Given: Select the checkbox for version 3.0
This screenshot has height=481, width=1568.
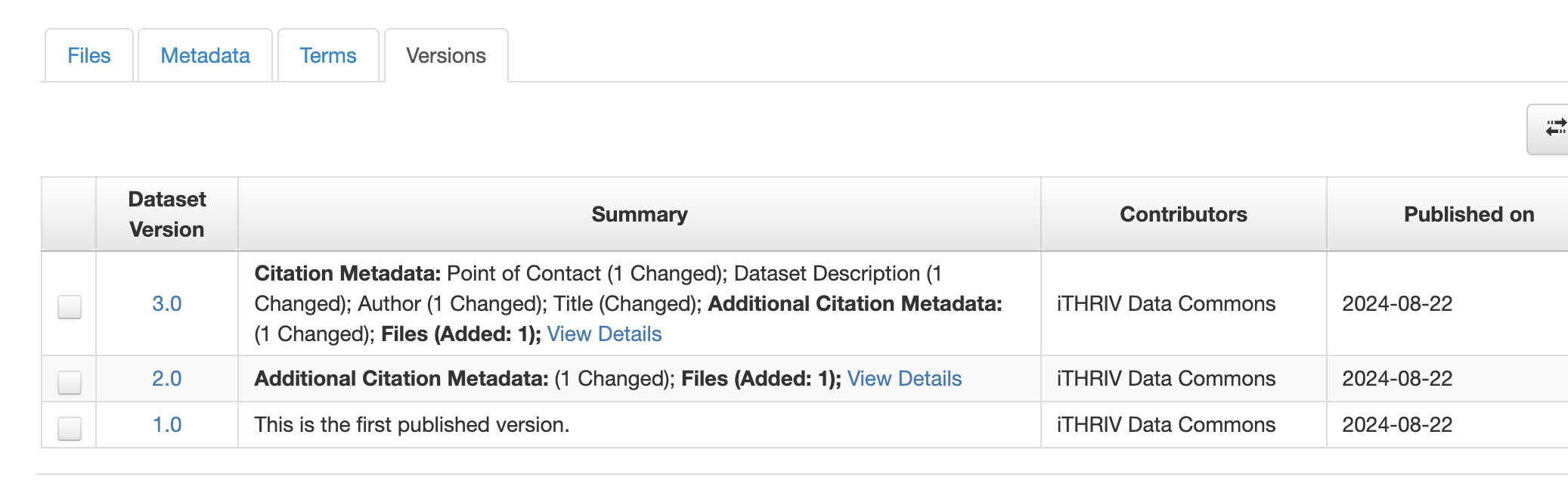Looking at the screenshot, I should coord(70,306).
